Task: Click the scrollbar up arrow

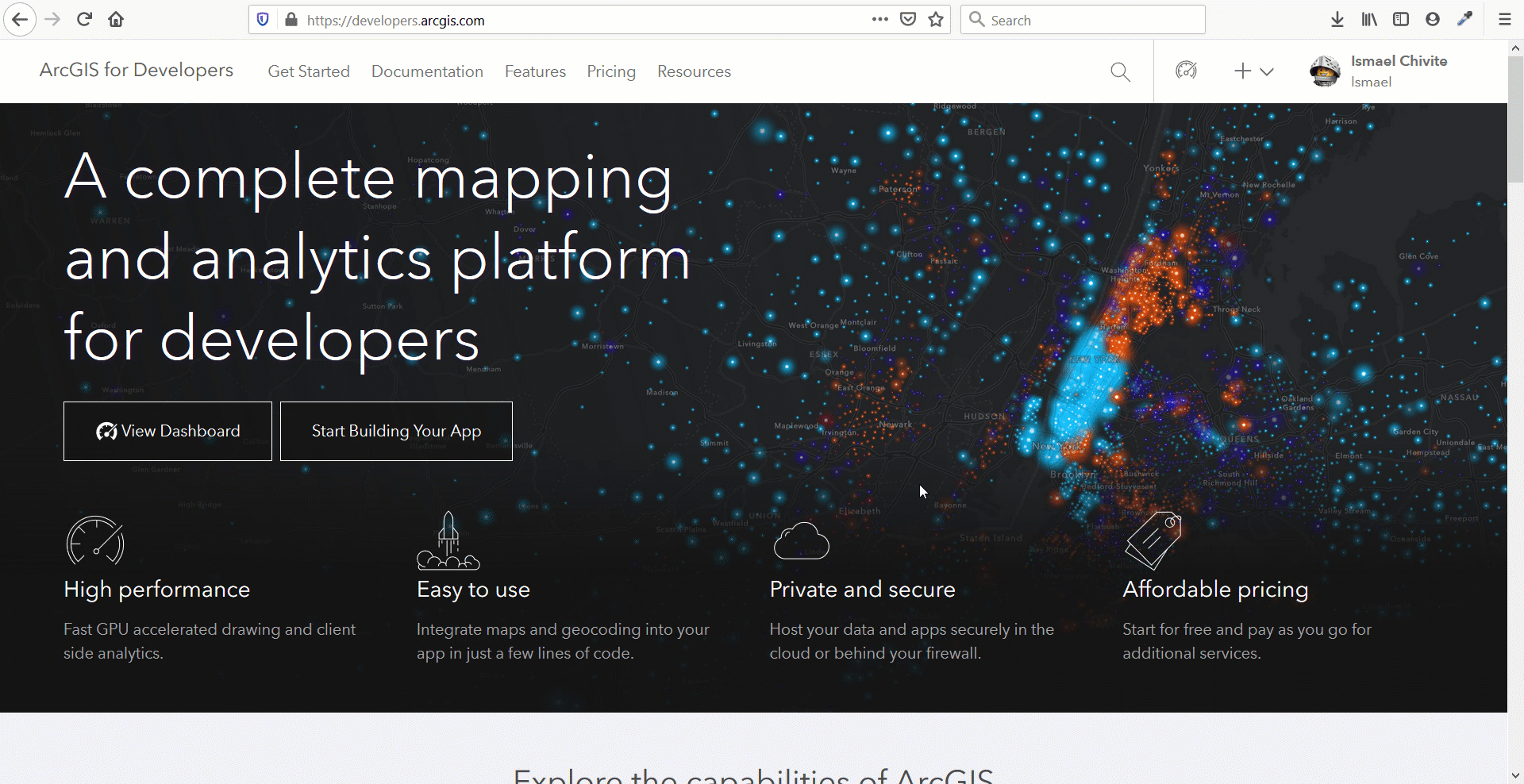Action: (1515, 48)
